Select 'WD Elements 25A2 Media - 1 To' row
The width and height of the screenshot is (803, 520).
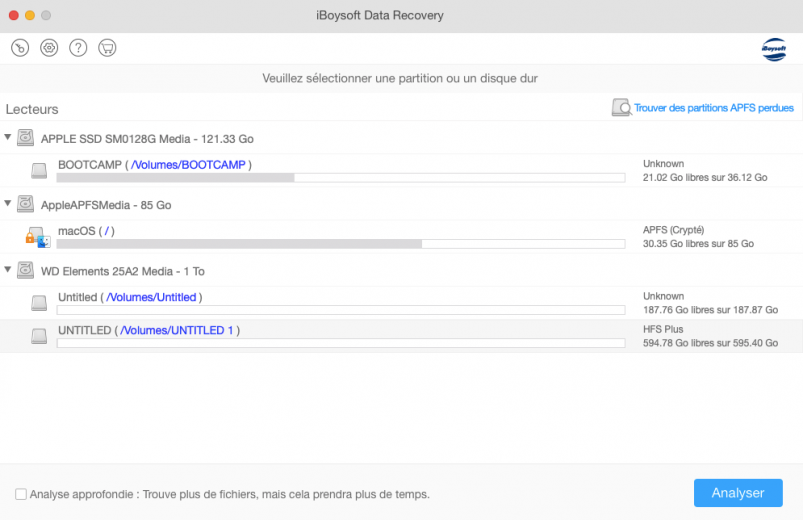402,271
